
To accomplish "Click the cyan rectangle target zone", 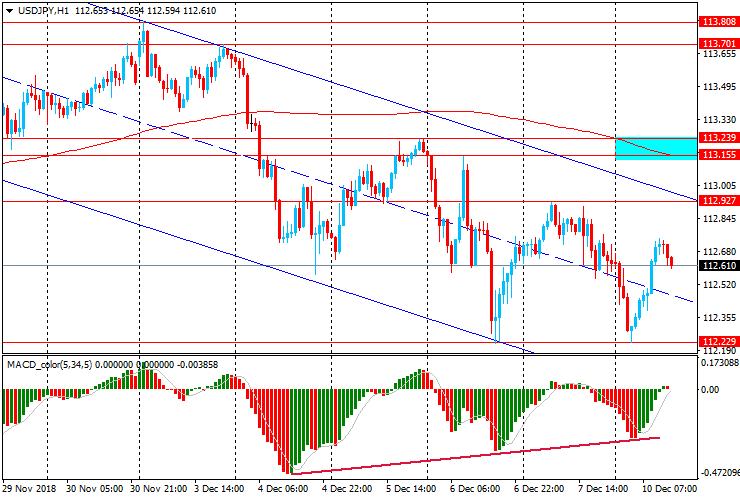I will 656,148.
